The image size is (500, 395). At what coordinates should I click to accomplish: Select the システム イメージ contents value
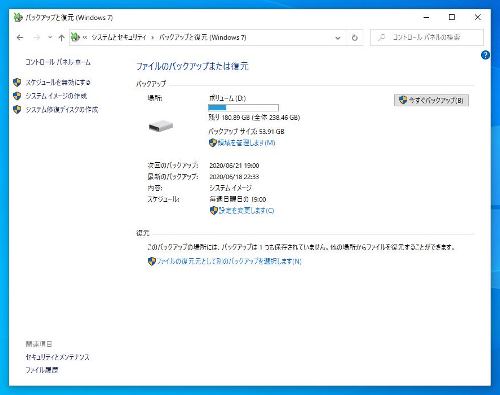click(230, 188)
